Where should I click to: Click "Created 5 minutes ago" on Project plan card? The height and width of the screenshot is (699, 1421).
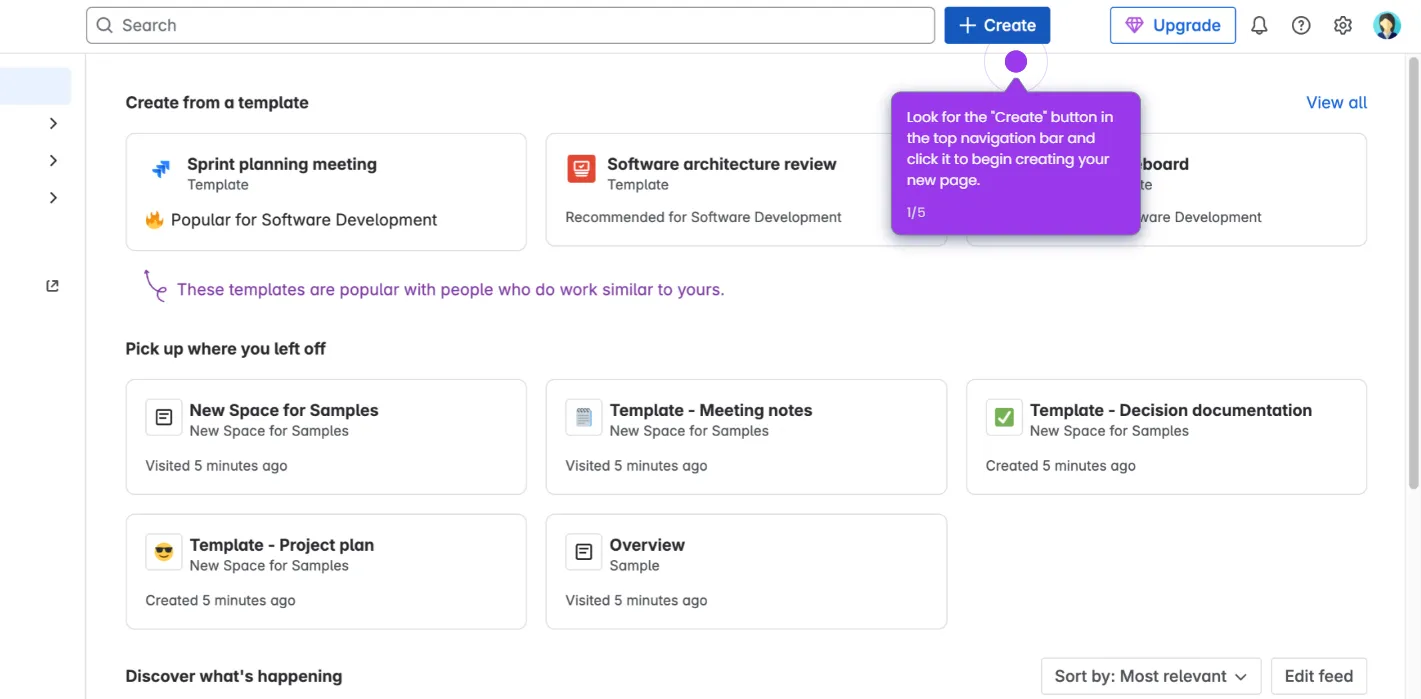(220, 601)
